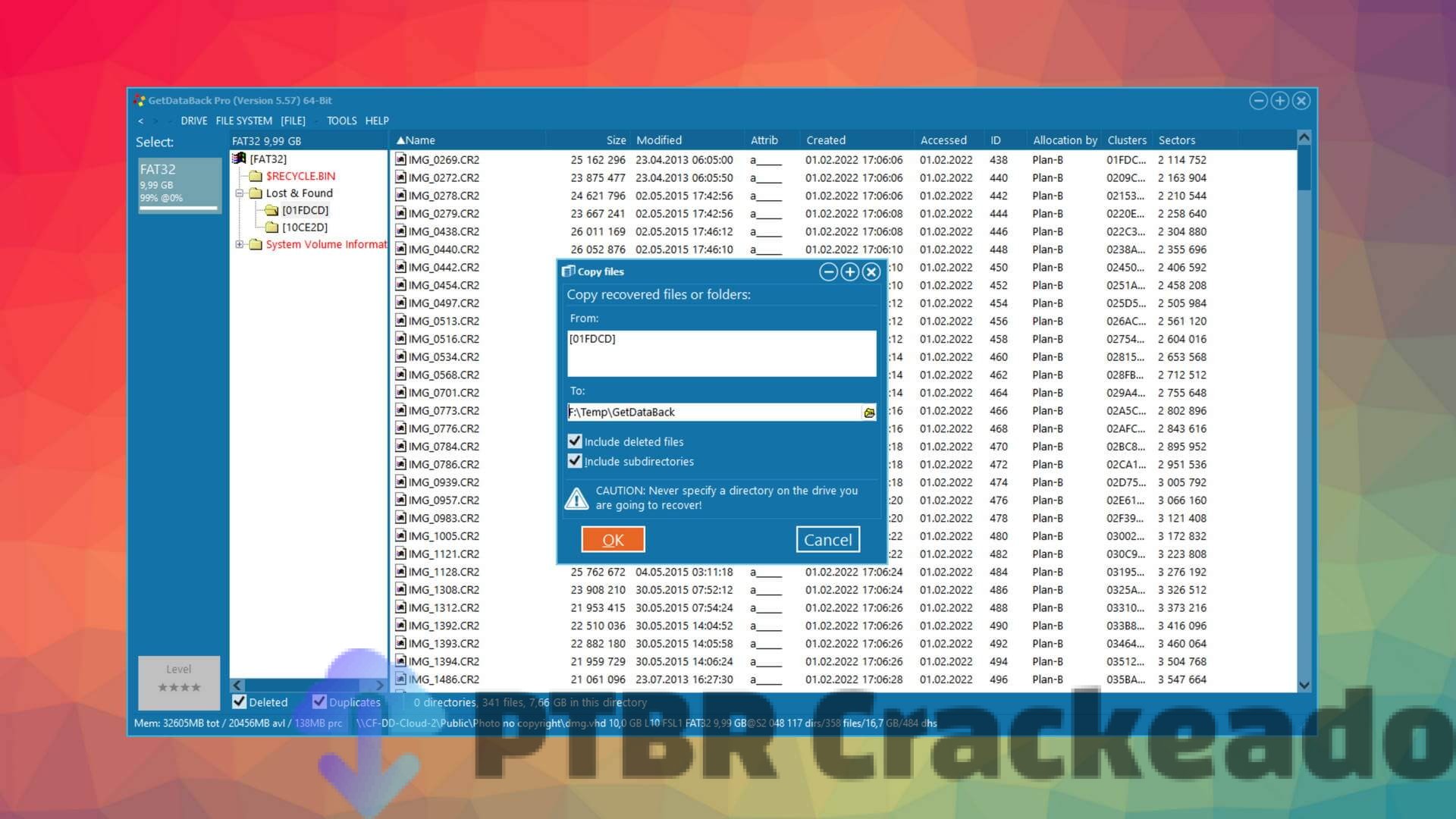1456x819 pixels.
Task: Click the Lost & Found folder icon
Action: 256,193
